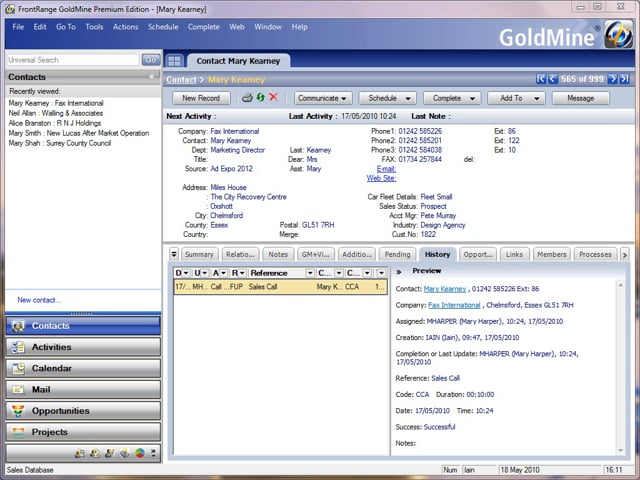The height and width of the screenshot is (480, 640).
Task: Click the Message button
Action: (581, 98)
